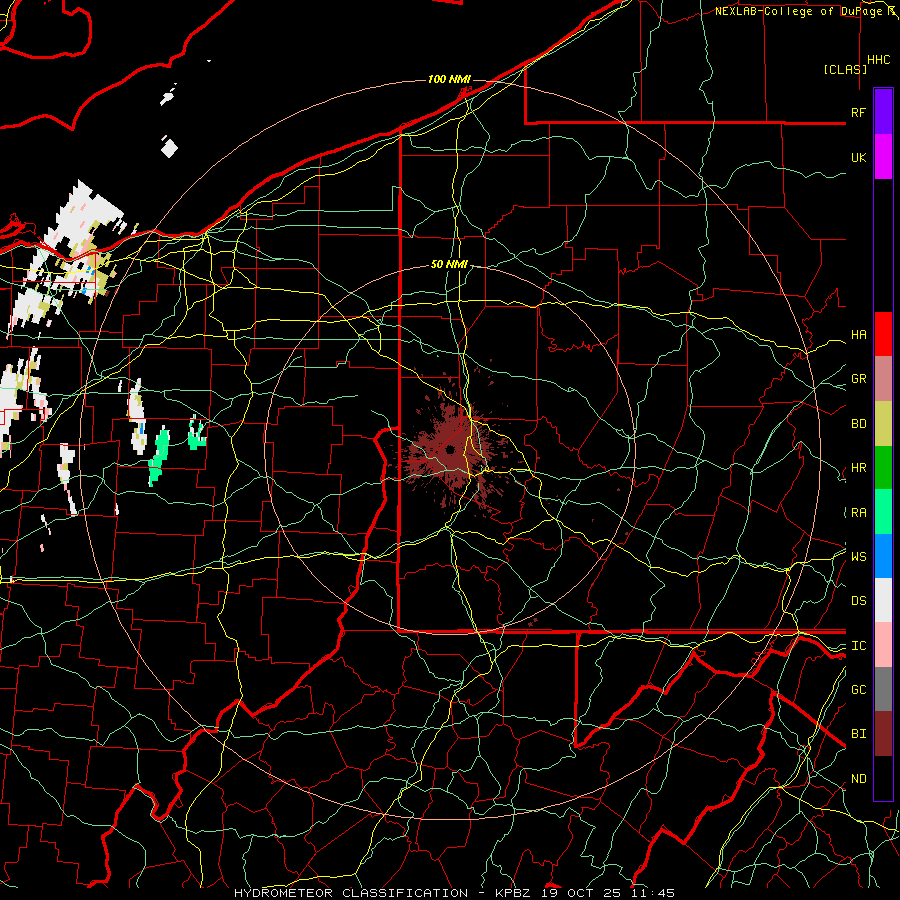Screen dimensions: 900x900
Task: Click the 'ND' legend text label
Action: [x=859, y=779]
